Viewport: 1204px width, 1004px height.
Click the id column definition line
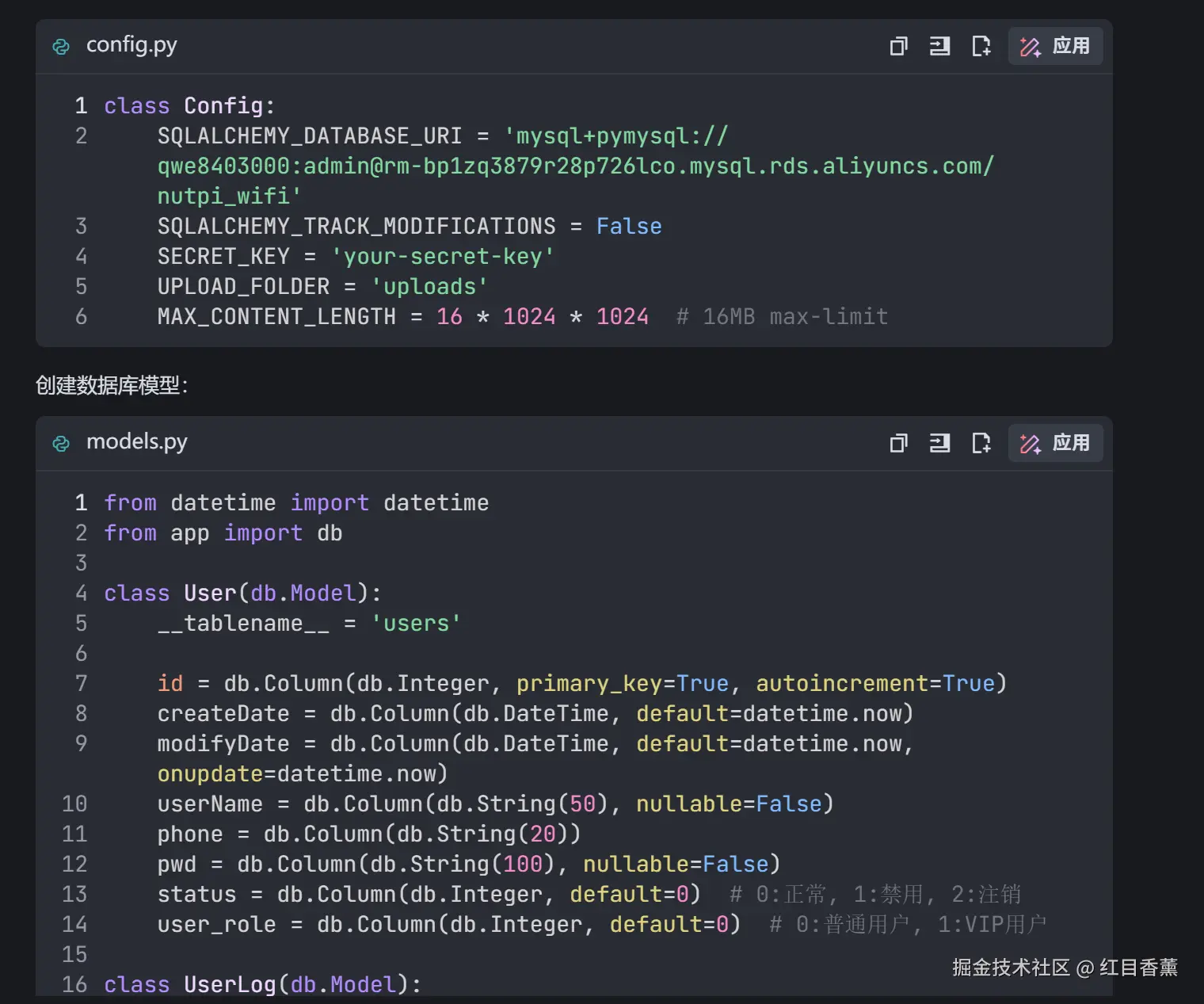tap(582, 684)
